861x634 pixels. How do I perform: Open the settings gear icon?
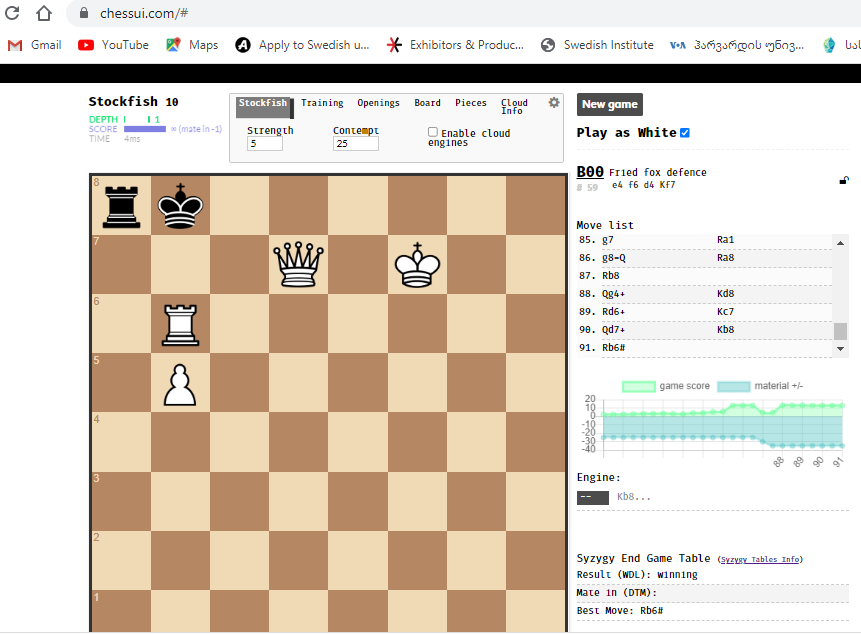554,103
